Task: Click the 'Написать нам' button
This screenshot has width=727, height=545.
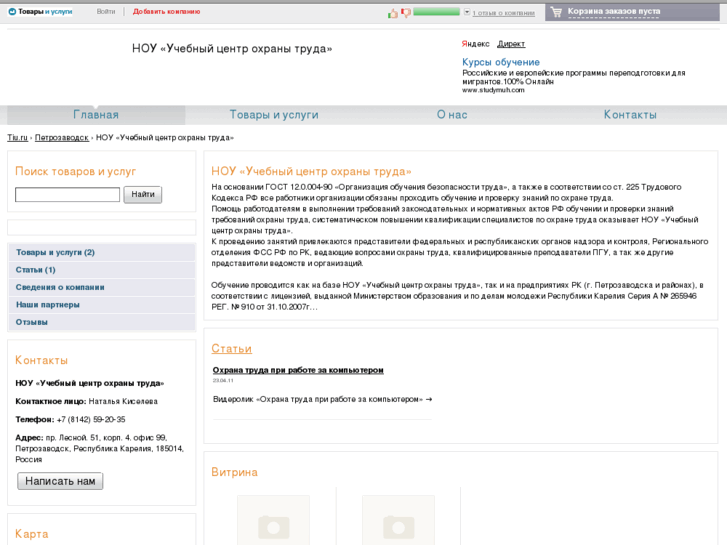Action: [60, 481]
